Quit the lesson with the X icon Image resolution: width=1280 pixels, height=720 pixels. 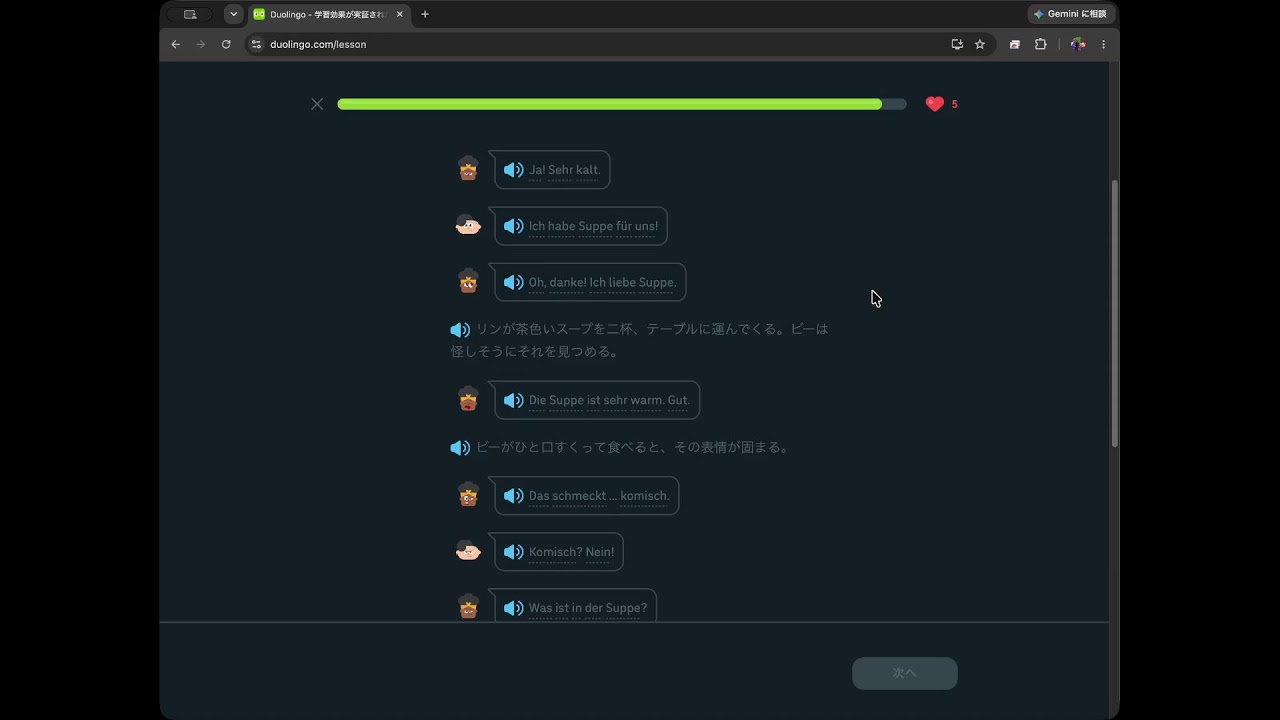click(317, 104)
